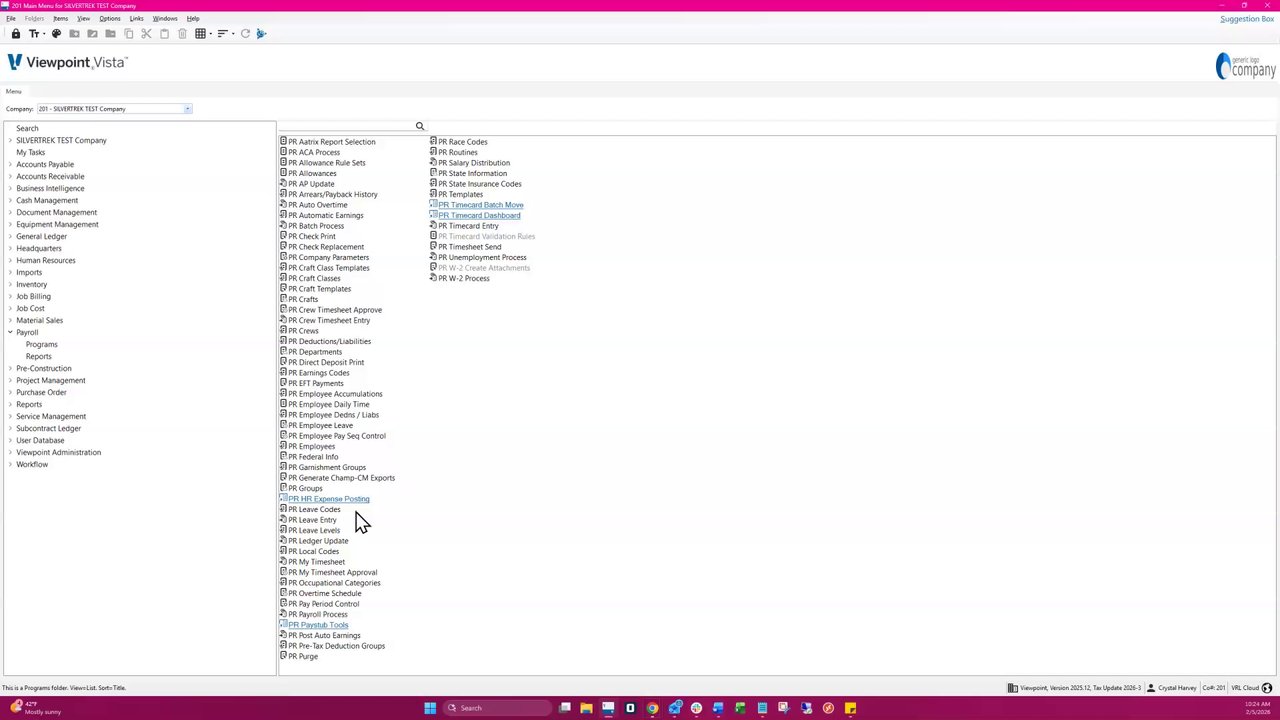
Task: Open PR Company Parameters
Action: coord(329,257)
